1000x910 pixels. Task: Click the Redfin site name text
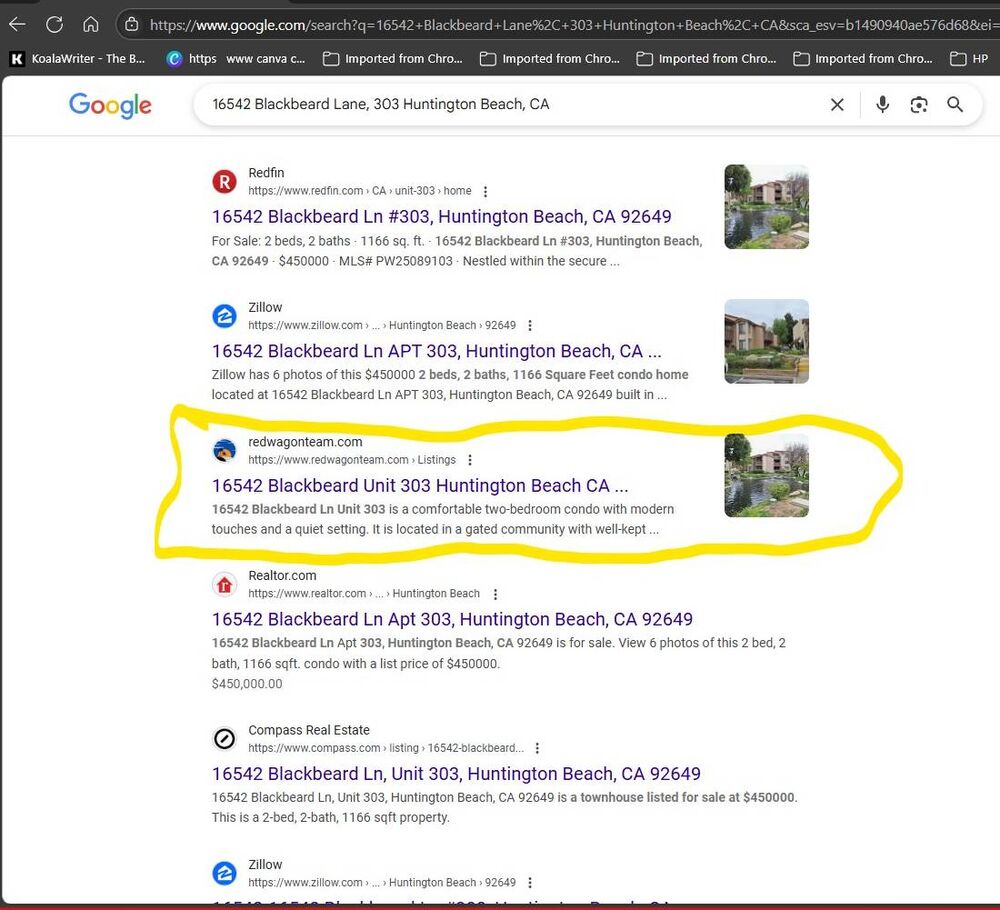(266, 173)
